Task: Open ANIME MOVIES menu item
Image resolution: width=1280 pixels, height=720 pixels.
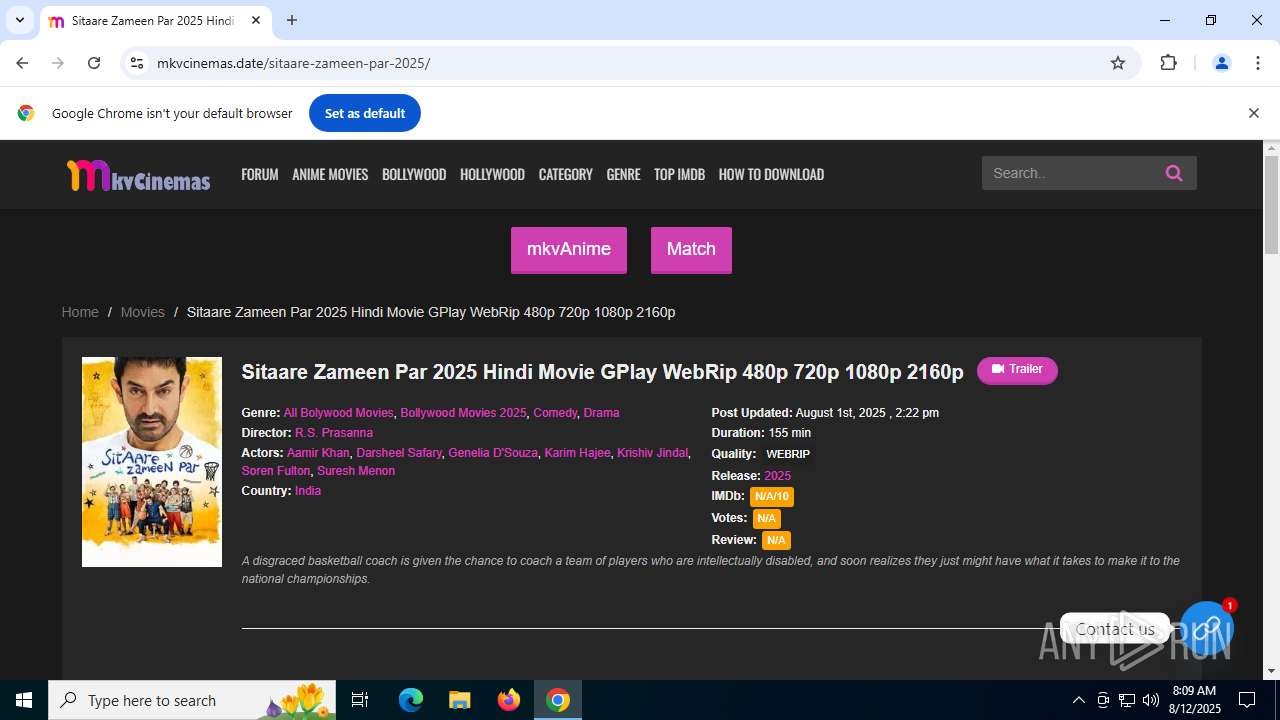Action: 330,174
